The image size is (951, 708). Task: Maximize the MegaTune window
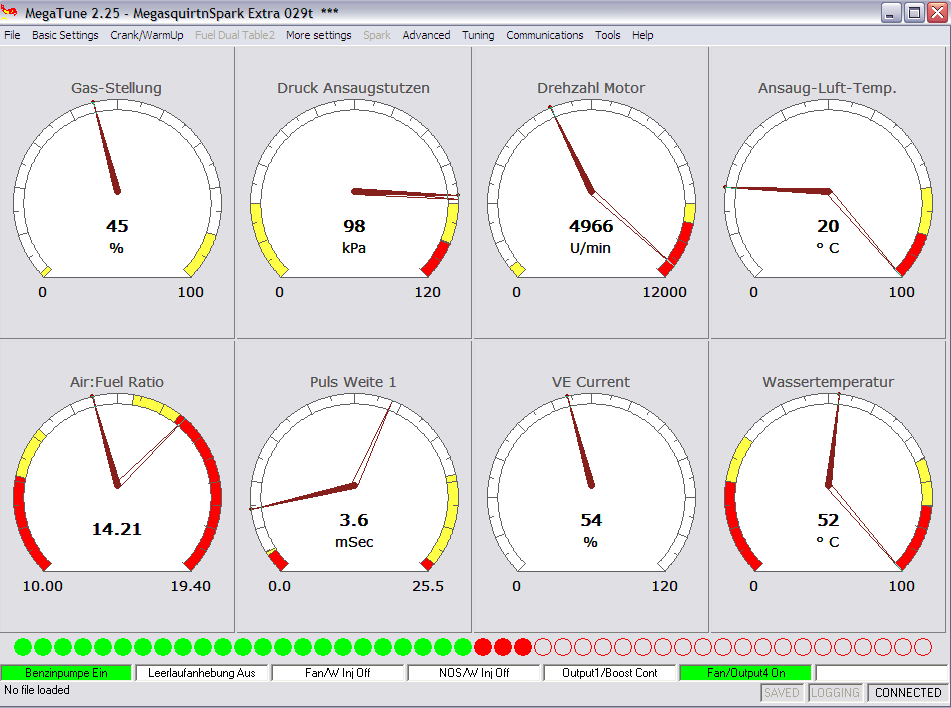914,13
